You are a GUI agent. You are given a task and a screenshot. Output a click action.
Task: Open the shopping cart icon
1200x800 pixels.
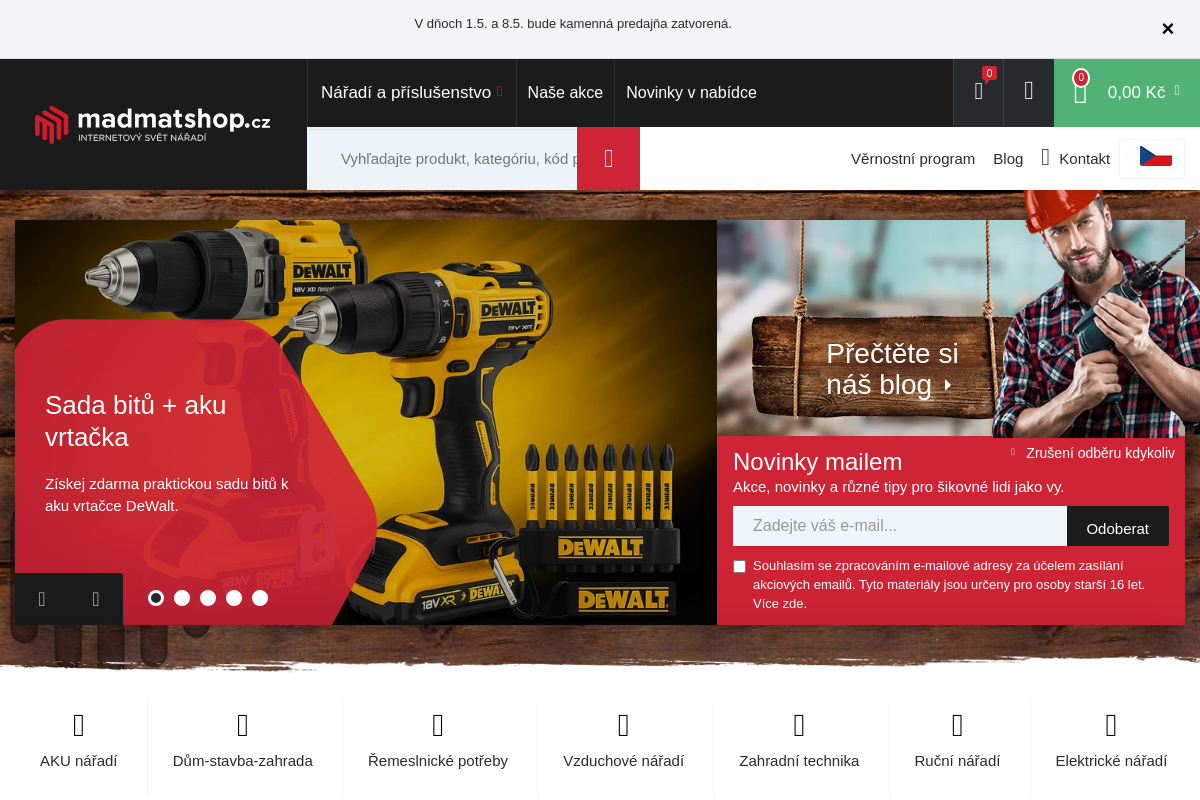[x=1080, y=92]
